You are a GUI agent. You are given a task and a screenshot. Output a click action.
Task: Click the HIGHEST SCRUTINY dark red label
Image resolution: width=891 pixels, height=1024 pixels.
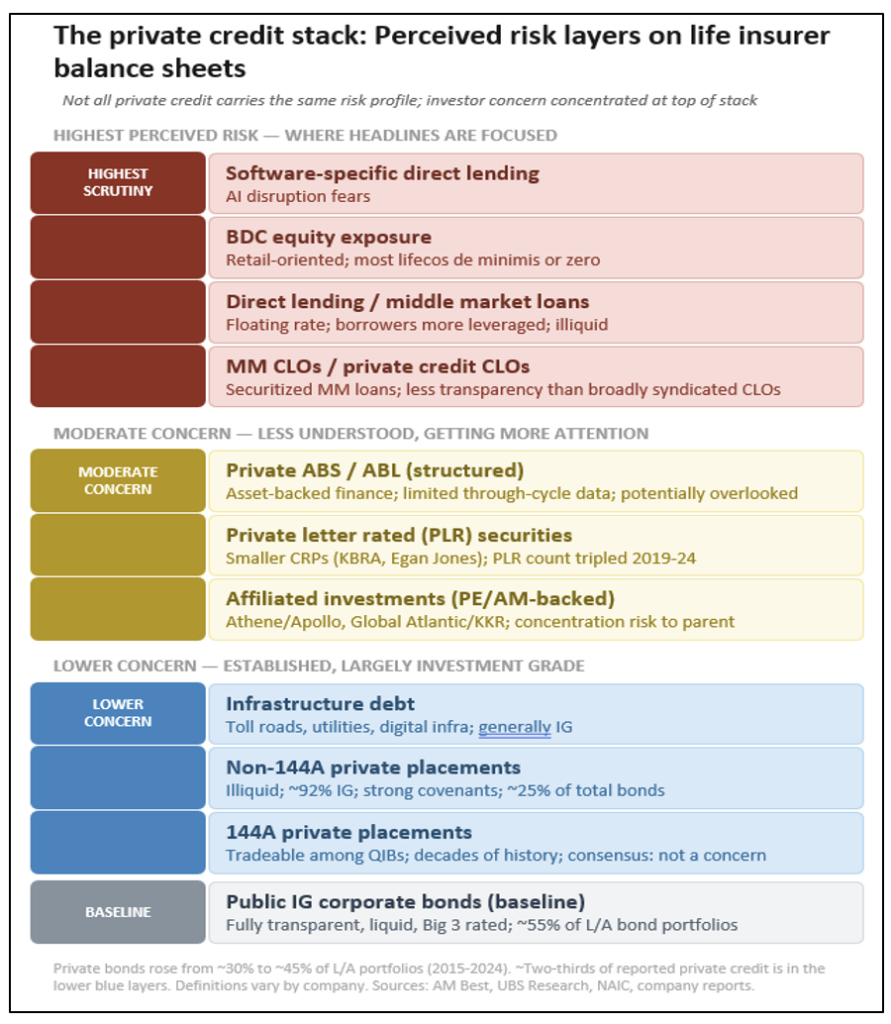118,183
